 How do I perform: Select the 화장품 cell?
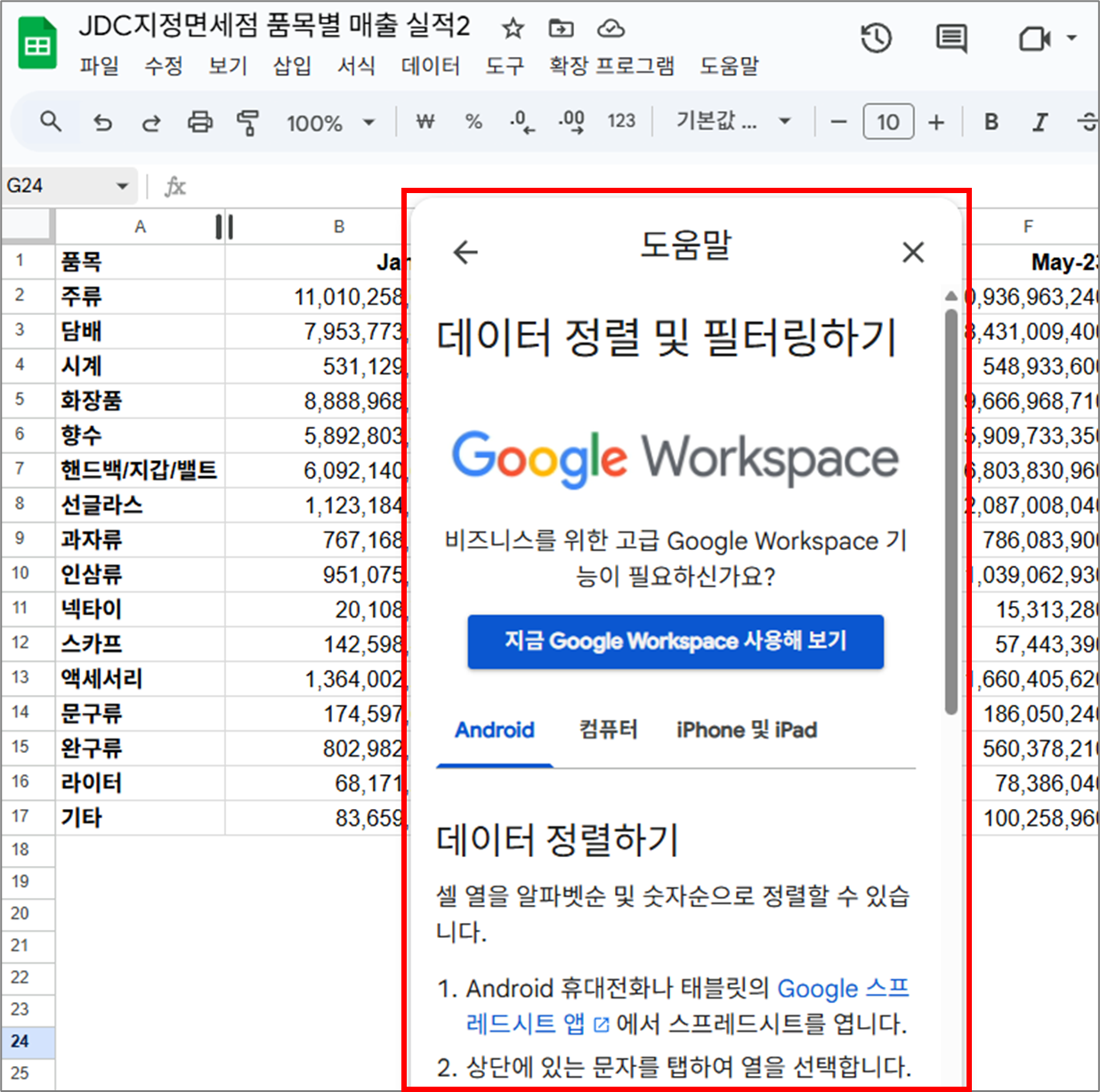[x=140, y=400]
